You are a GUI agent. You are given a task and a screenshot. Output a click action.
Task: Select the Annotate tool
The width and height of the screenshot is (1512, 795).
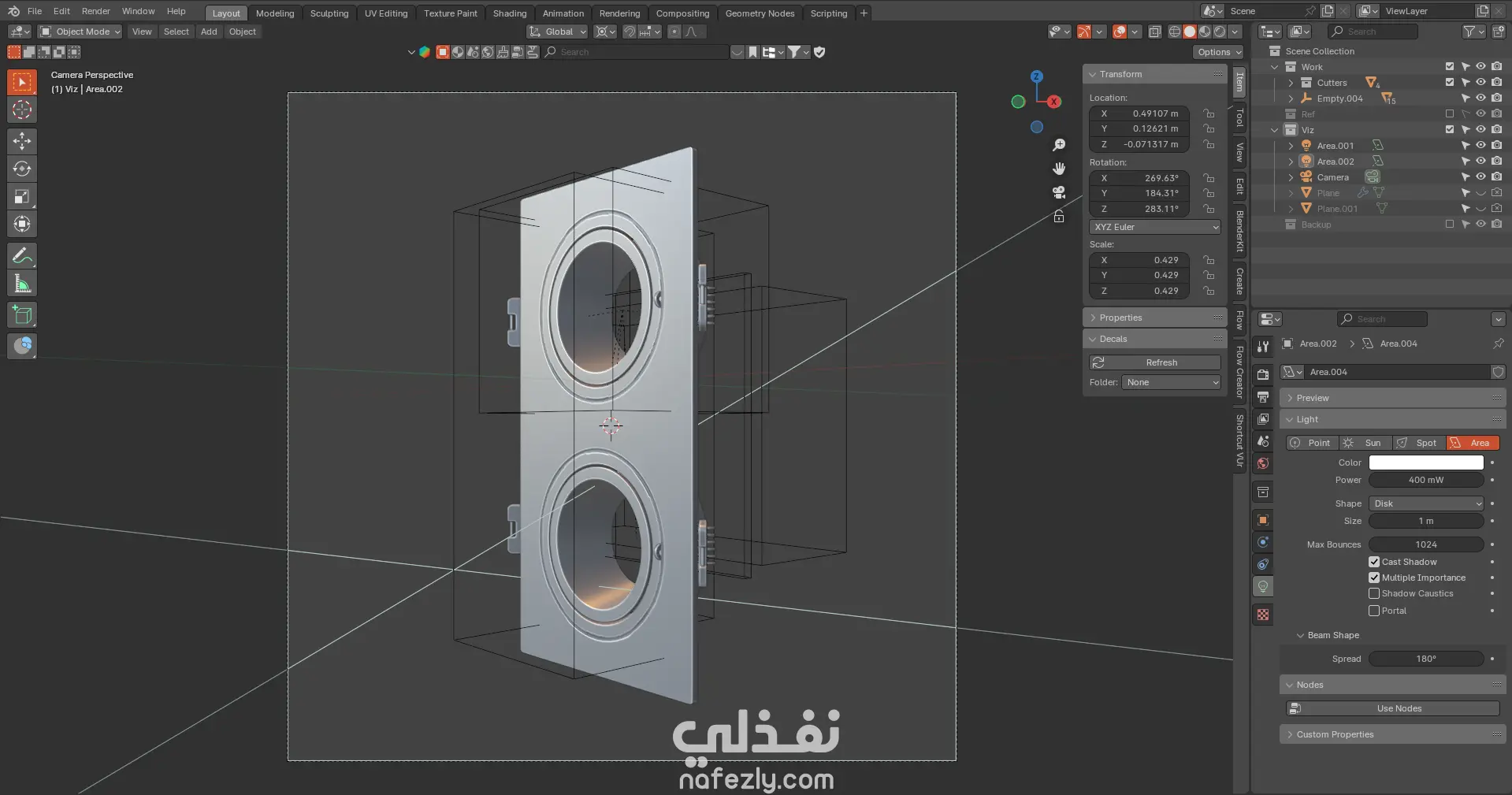pos(22,255)
